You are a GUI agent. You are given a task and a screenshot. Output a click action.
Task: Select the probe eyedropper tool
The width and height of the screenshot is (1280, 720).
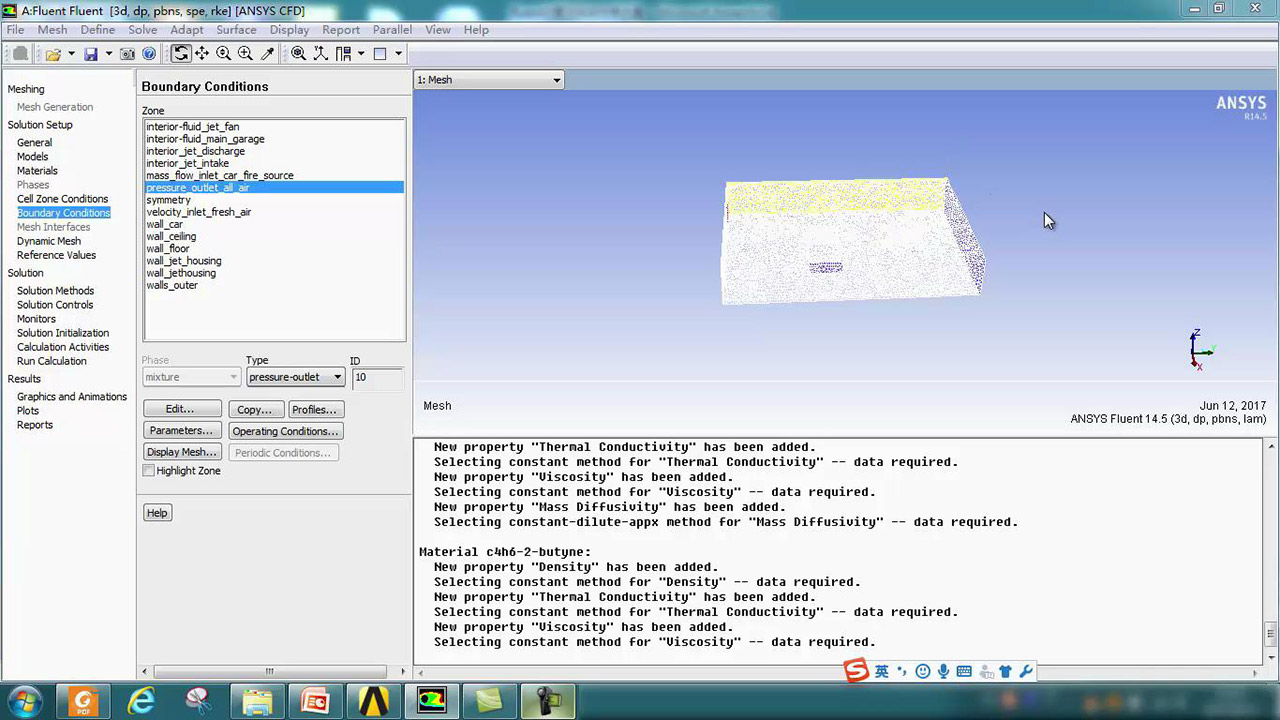[267, 54]
